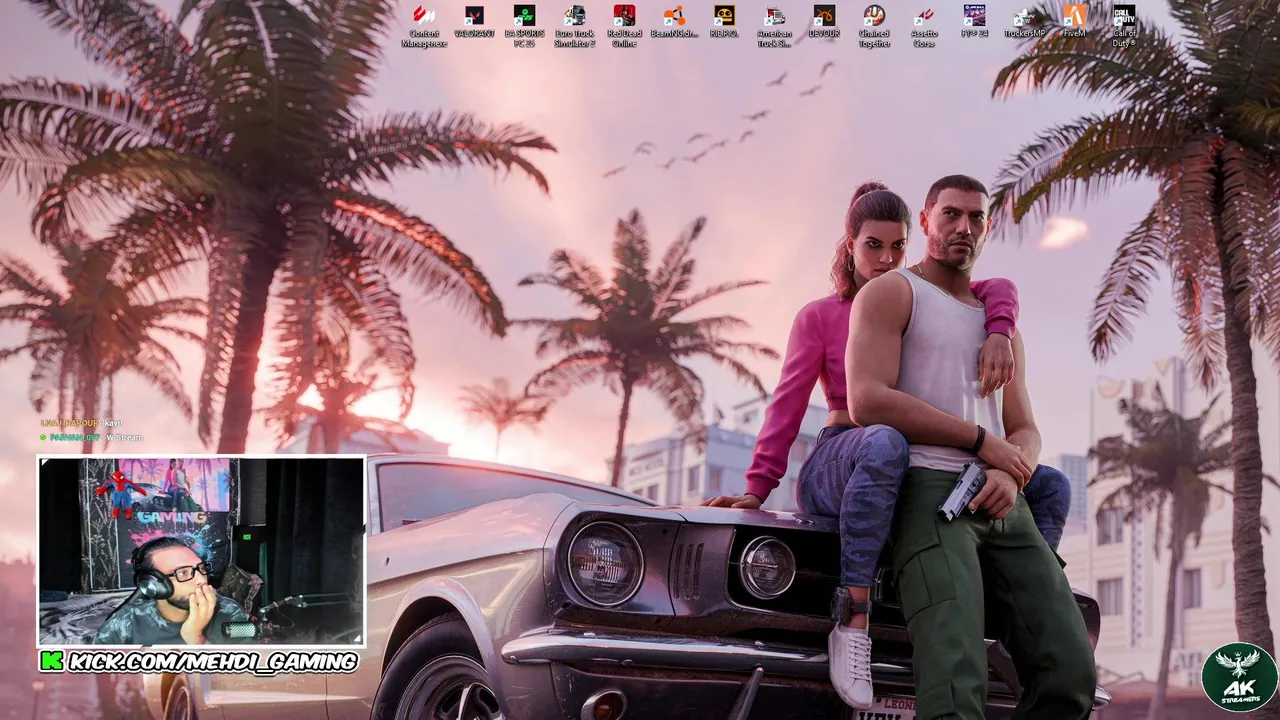Select the Euro Truck Simulator 2 icon
The image size is (1280, 720).
(574, 26)
